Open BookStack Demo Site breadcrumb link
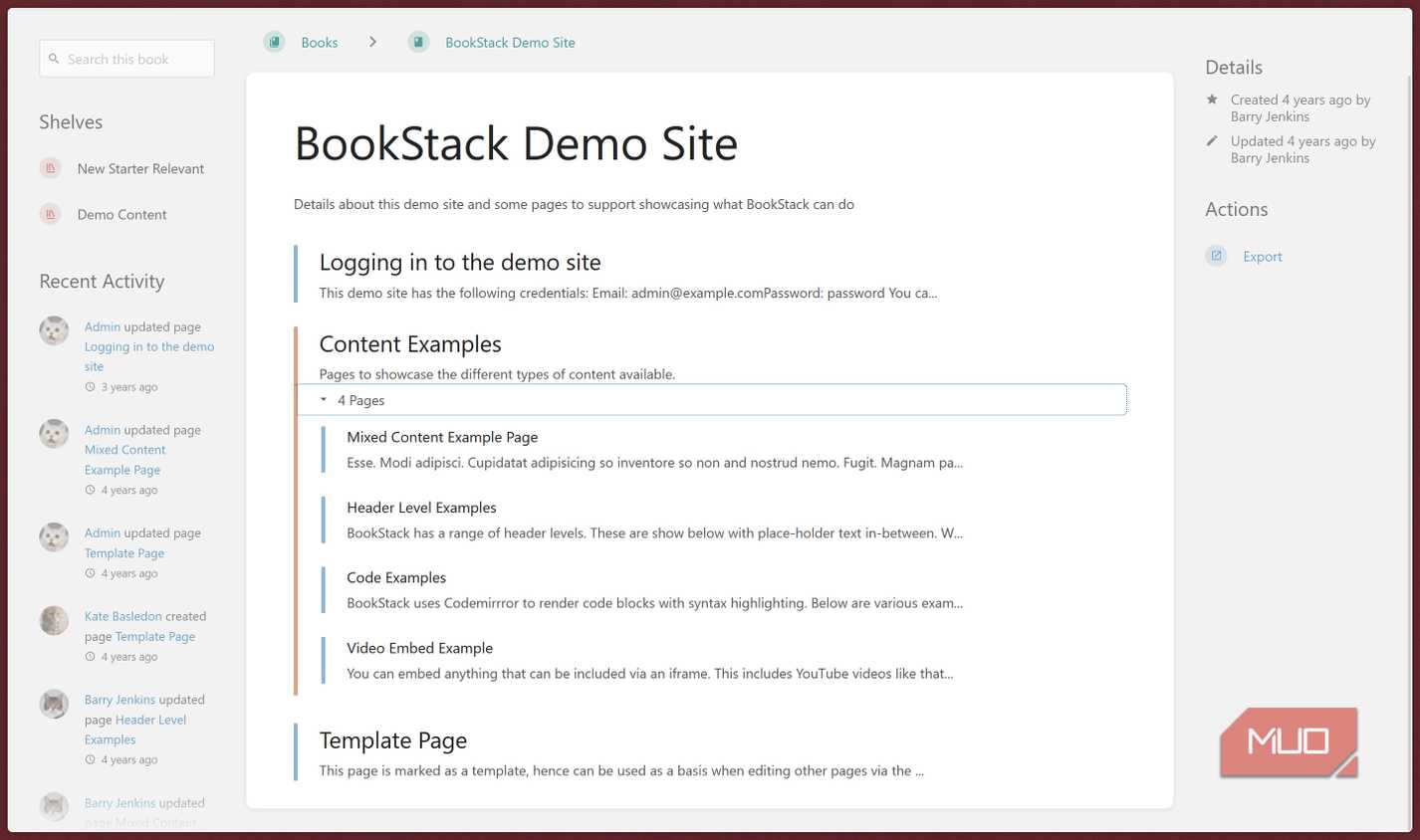This screenshot has width=1420, height=840. pos(510,43)
